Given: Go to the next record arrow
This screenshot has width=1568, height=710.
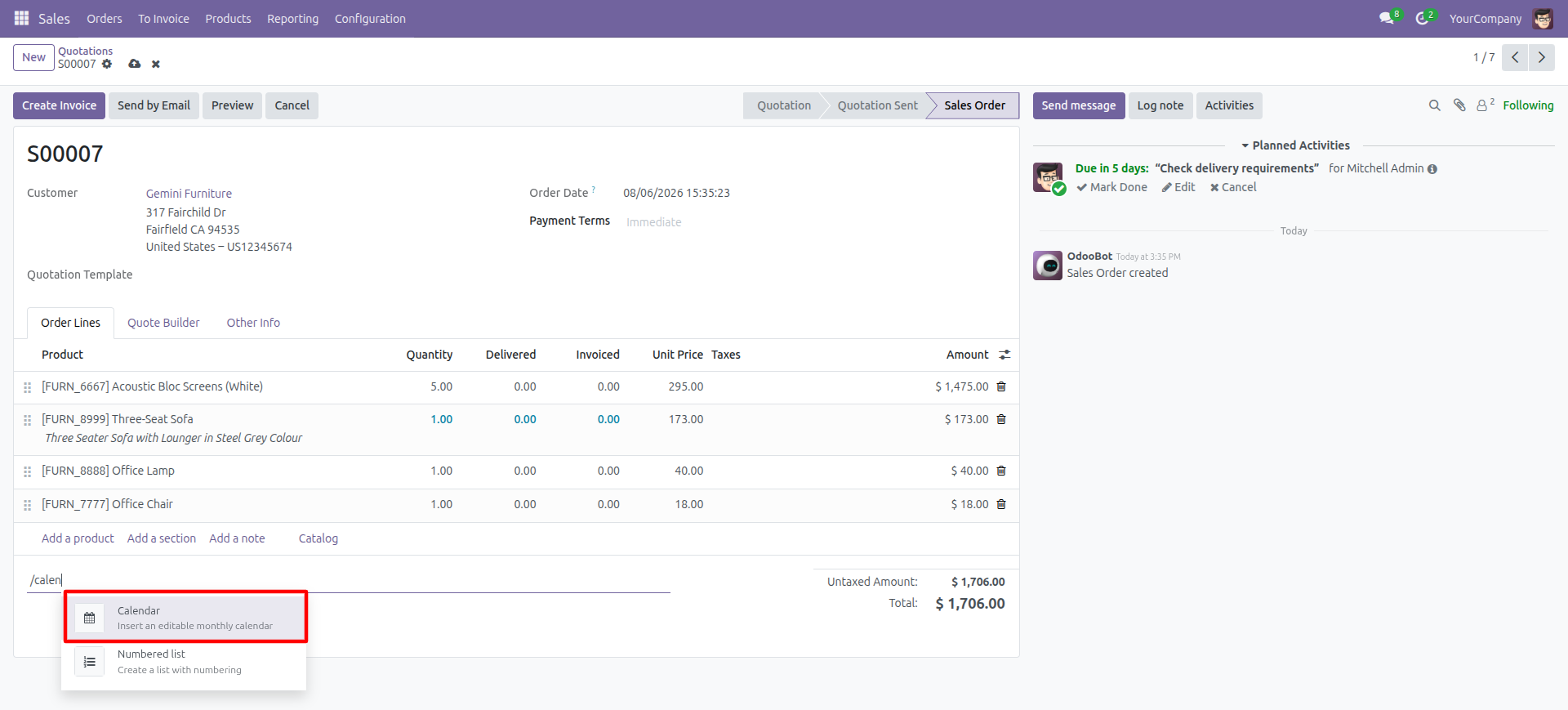Looking at the screenshot, I should click(1541, 57).
